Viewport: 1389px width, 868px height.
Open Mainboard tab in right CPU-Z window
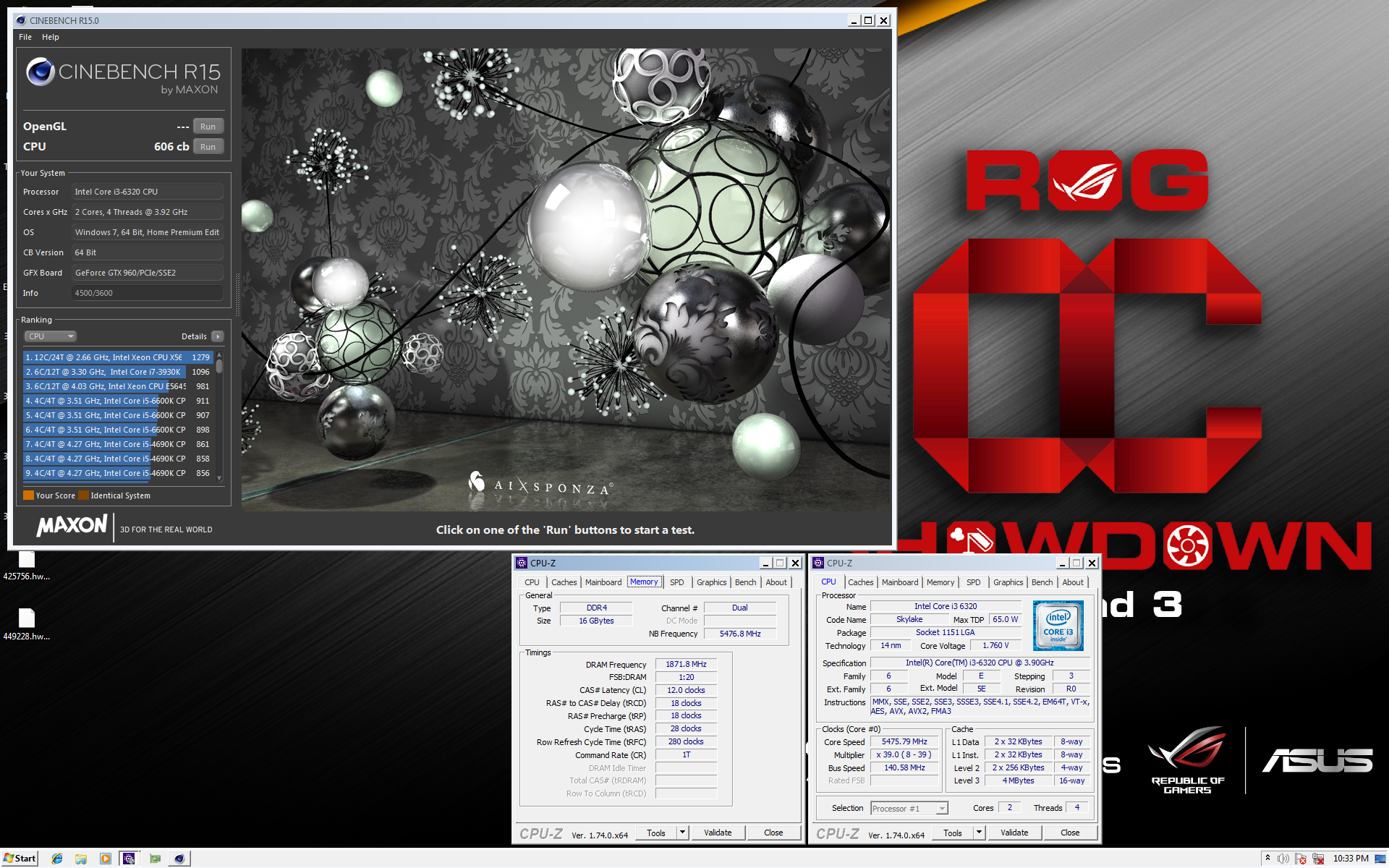[900, 582]
